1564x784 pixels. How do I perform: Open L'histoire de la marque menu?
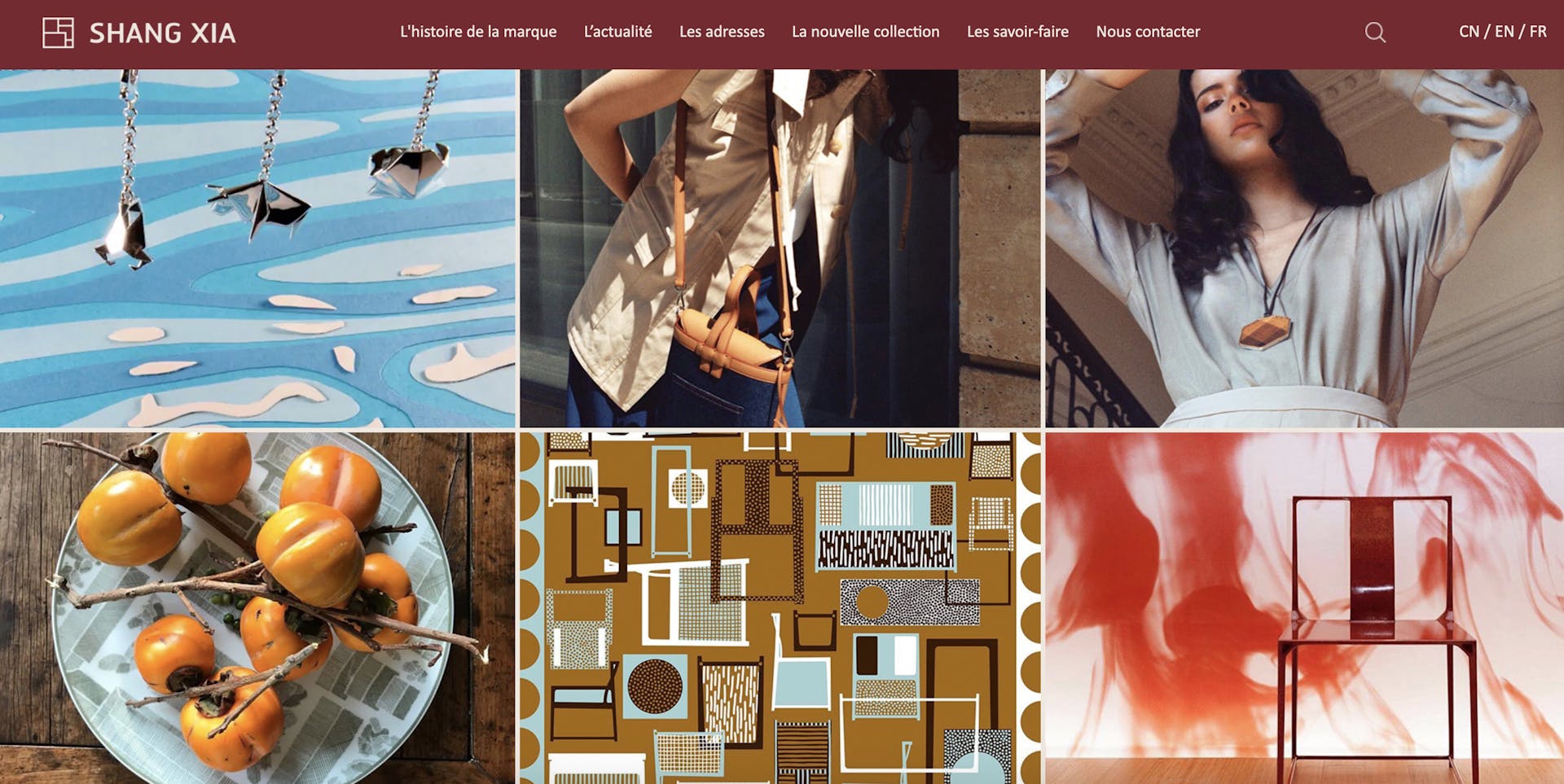click(478, 32)
